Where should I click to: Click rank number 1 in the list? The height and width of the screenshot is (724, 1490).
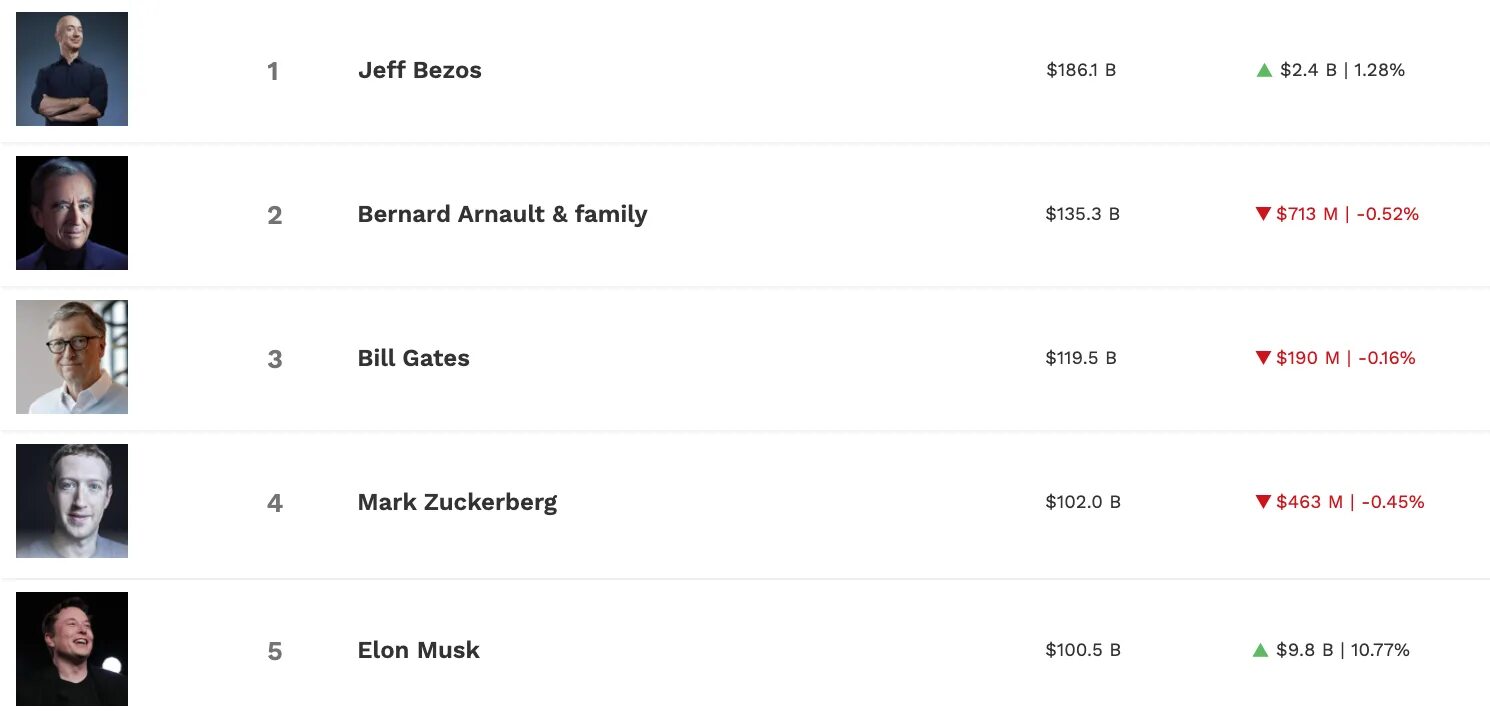click(273, 71)
